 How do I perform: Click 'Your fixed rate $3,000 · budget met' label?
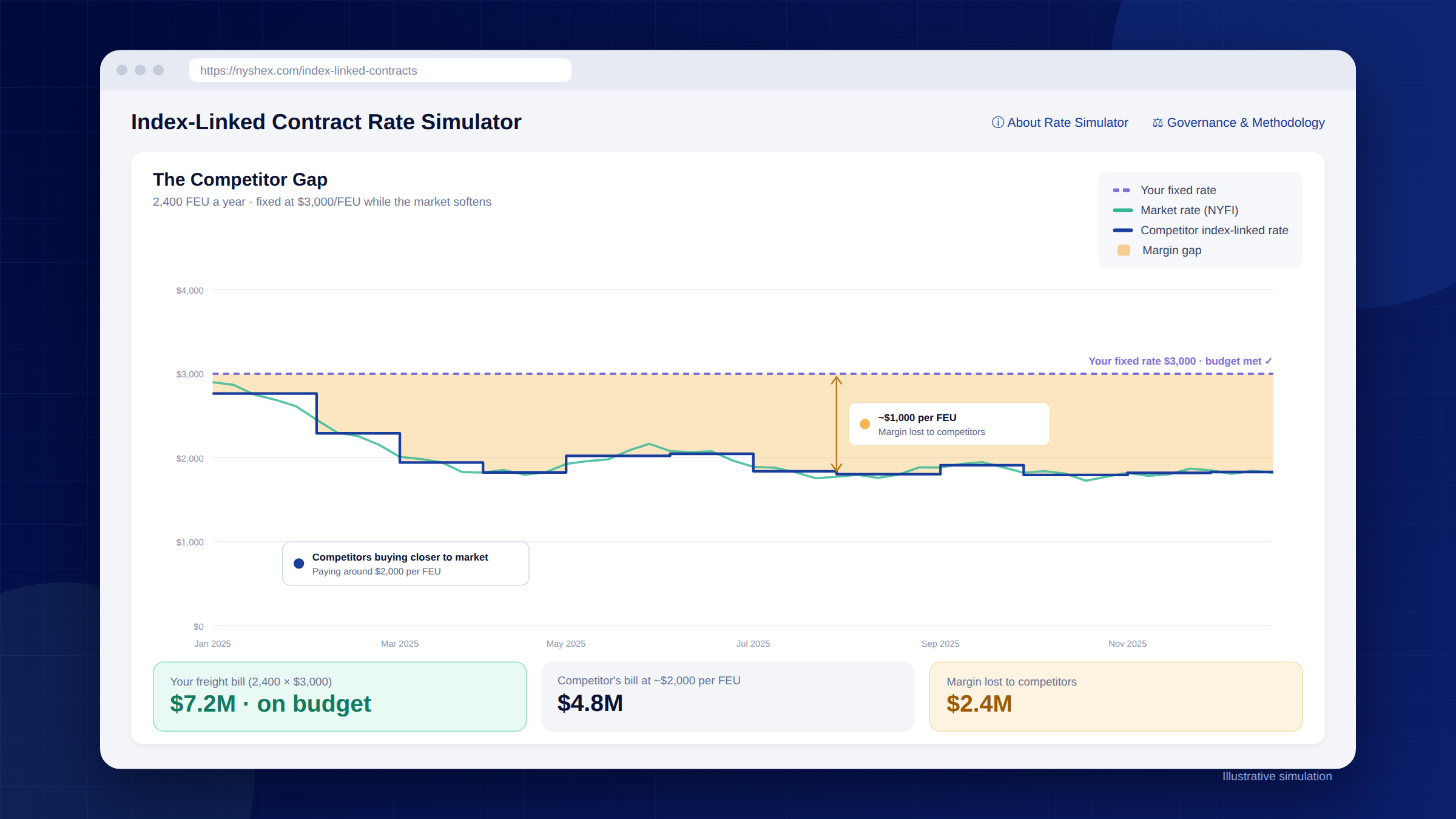(x=1180, y=361)
